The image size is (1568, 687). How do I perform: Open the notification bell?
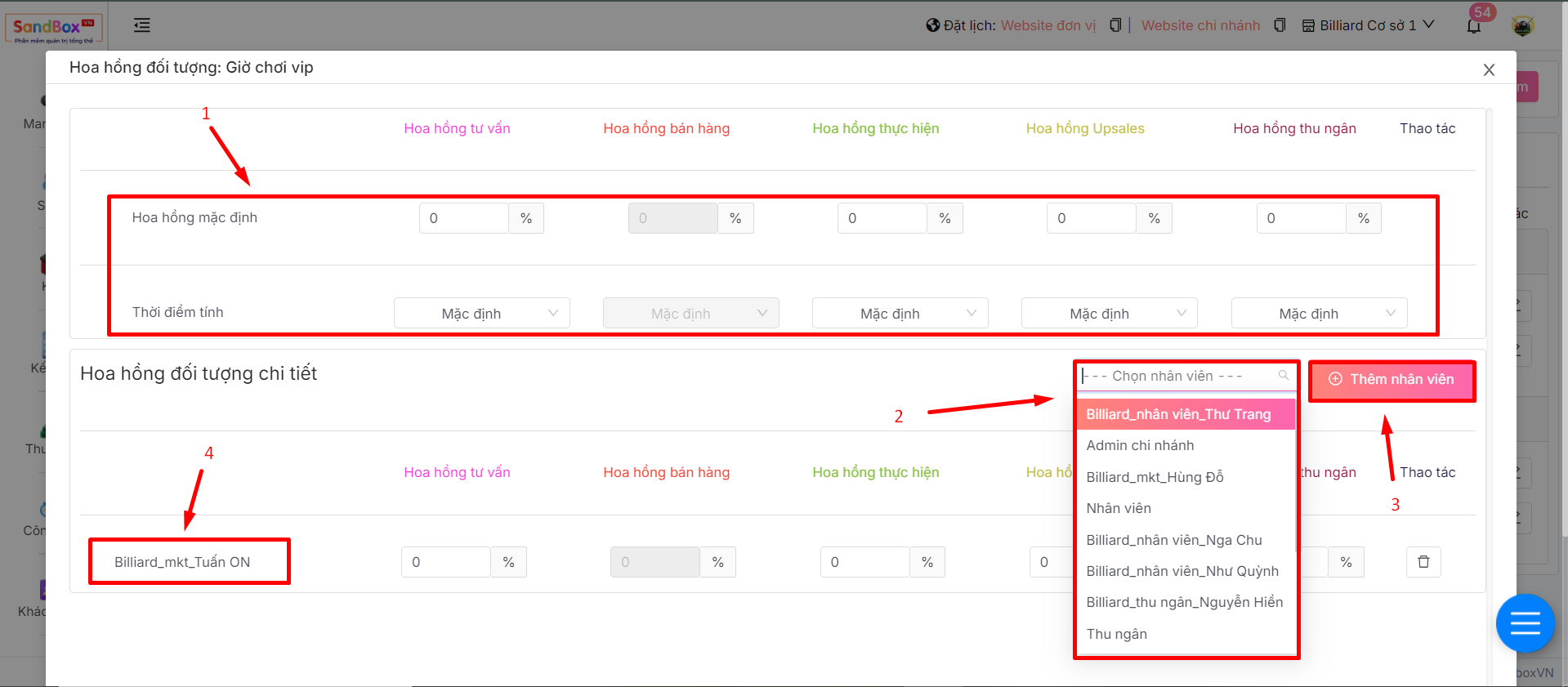click(1473, 25)
